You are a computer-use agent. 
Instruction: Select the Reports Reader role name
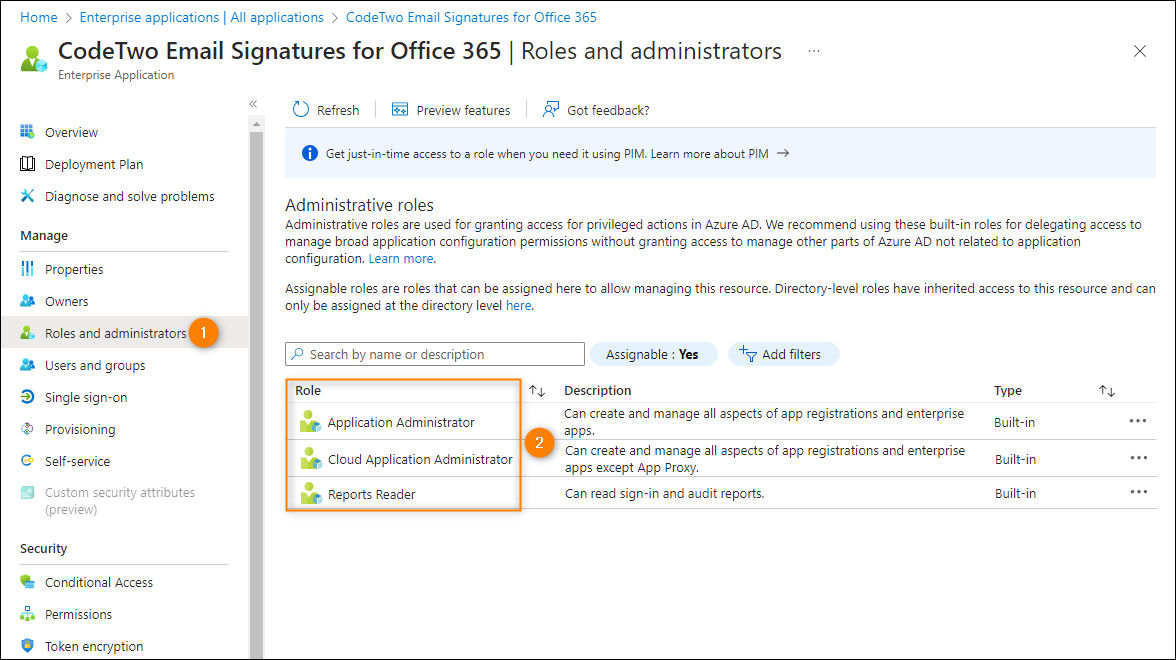(371, 494)
